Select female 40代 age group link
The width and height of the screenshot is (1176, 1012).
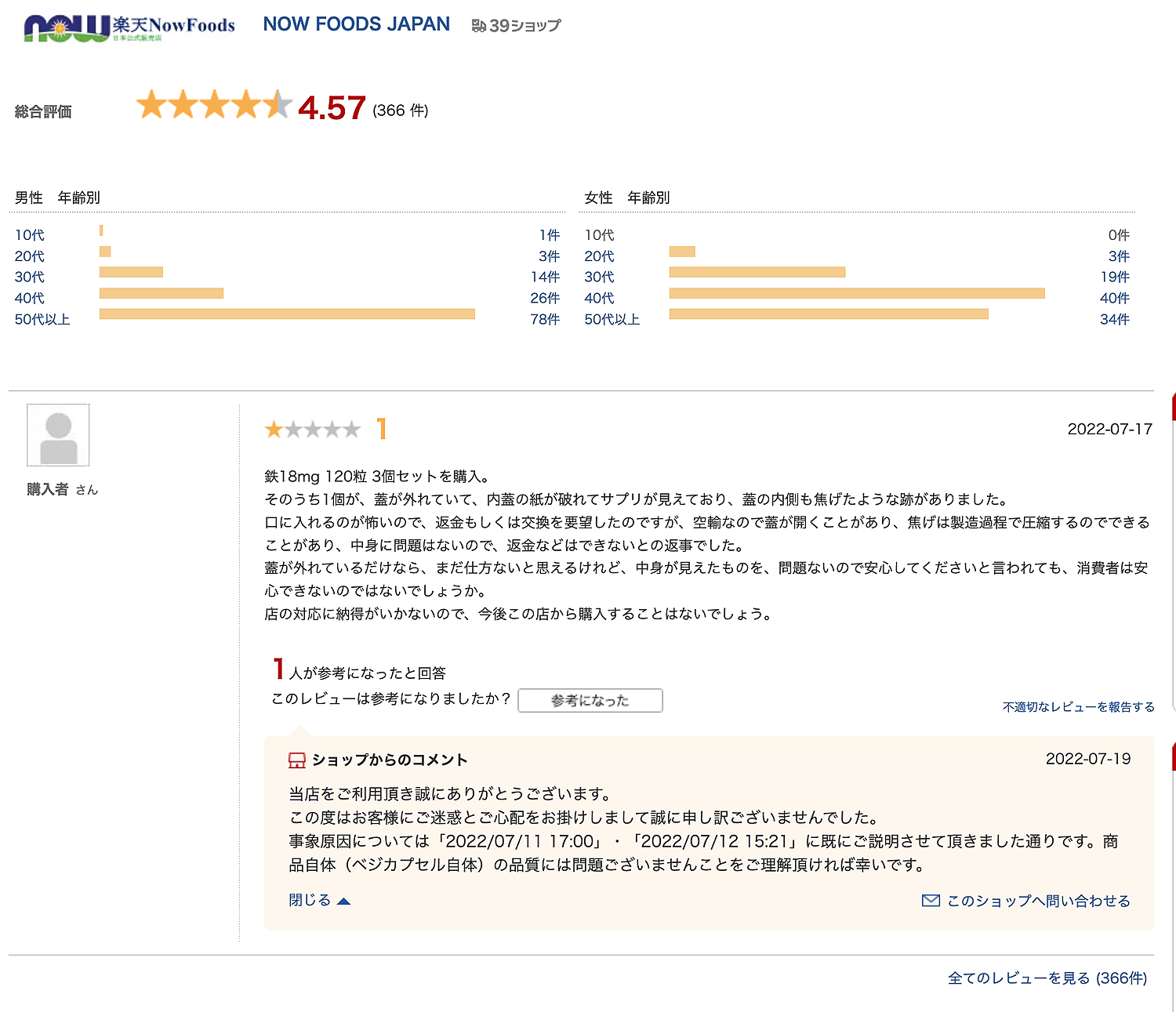click(599, 298)
